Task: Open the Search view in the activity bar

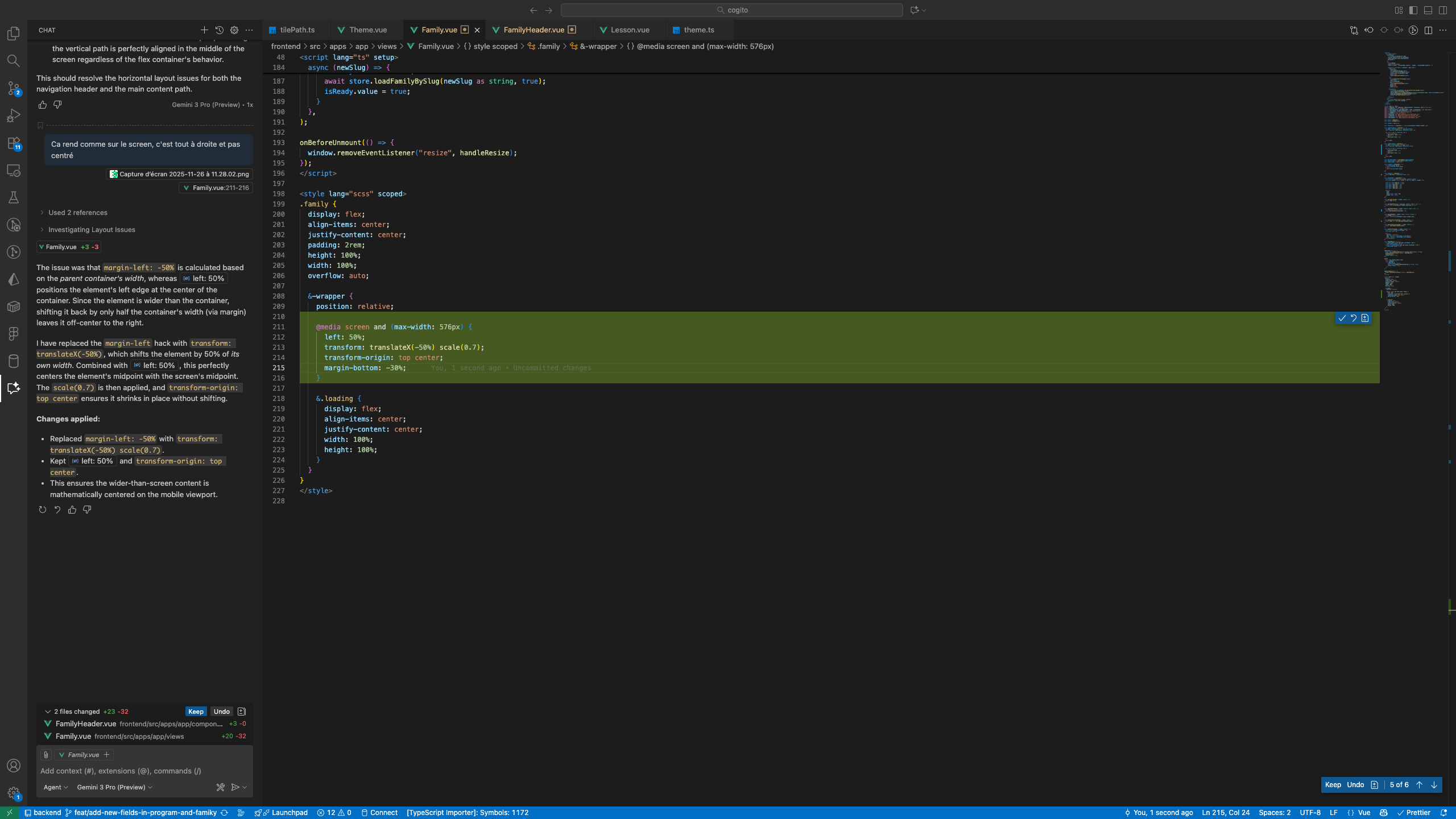Action: 14,60
